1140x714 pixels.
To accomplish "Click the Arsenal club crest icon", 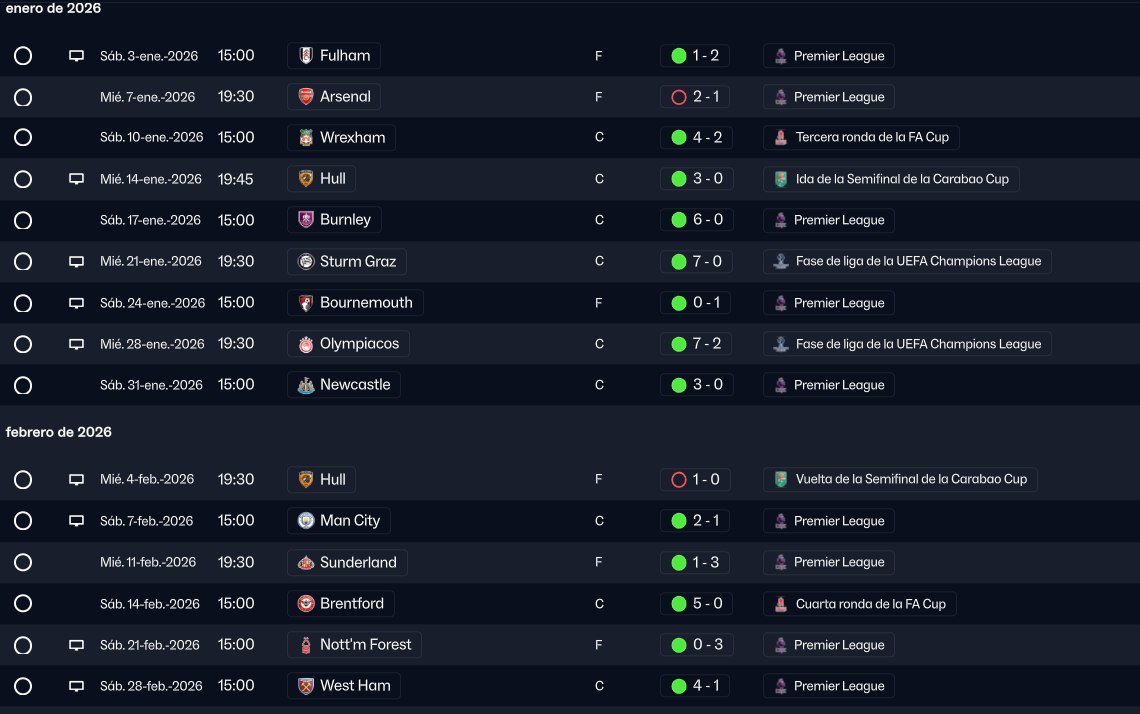I will [306, 97].
